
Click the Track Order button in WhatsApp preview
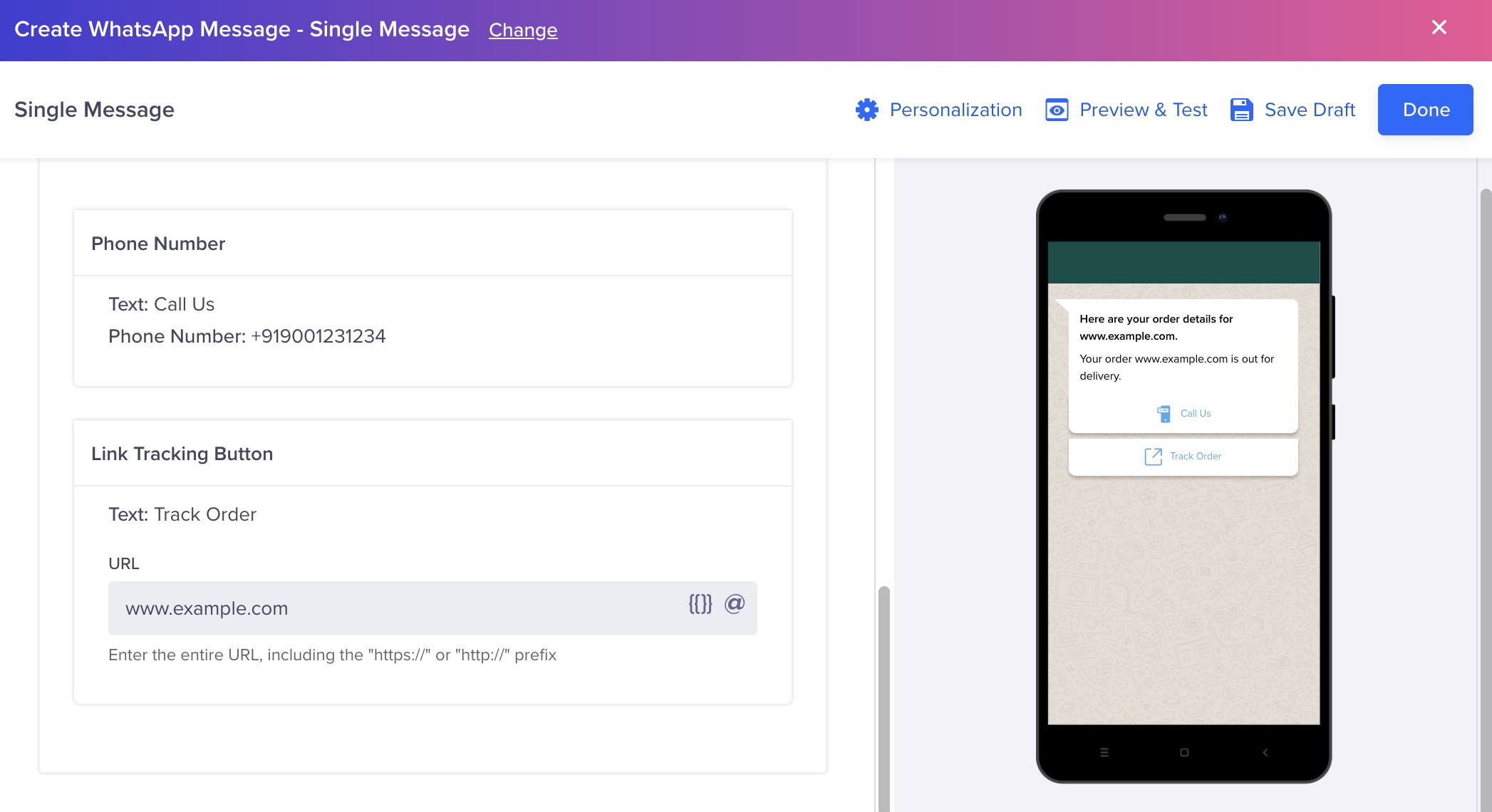coord(1183,456)
